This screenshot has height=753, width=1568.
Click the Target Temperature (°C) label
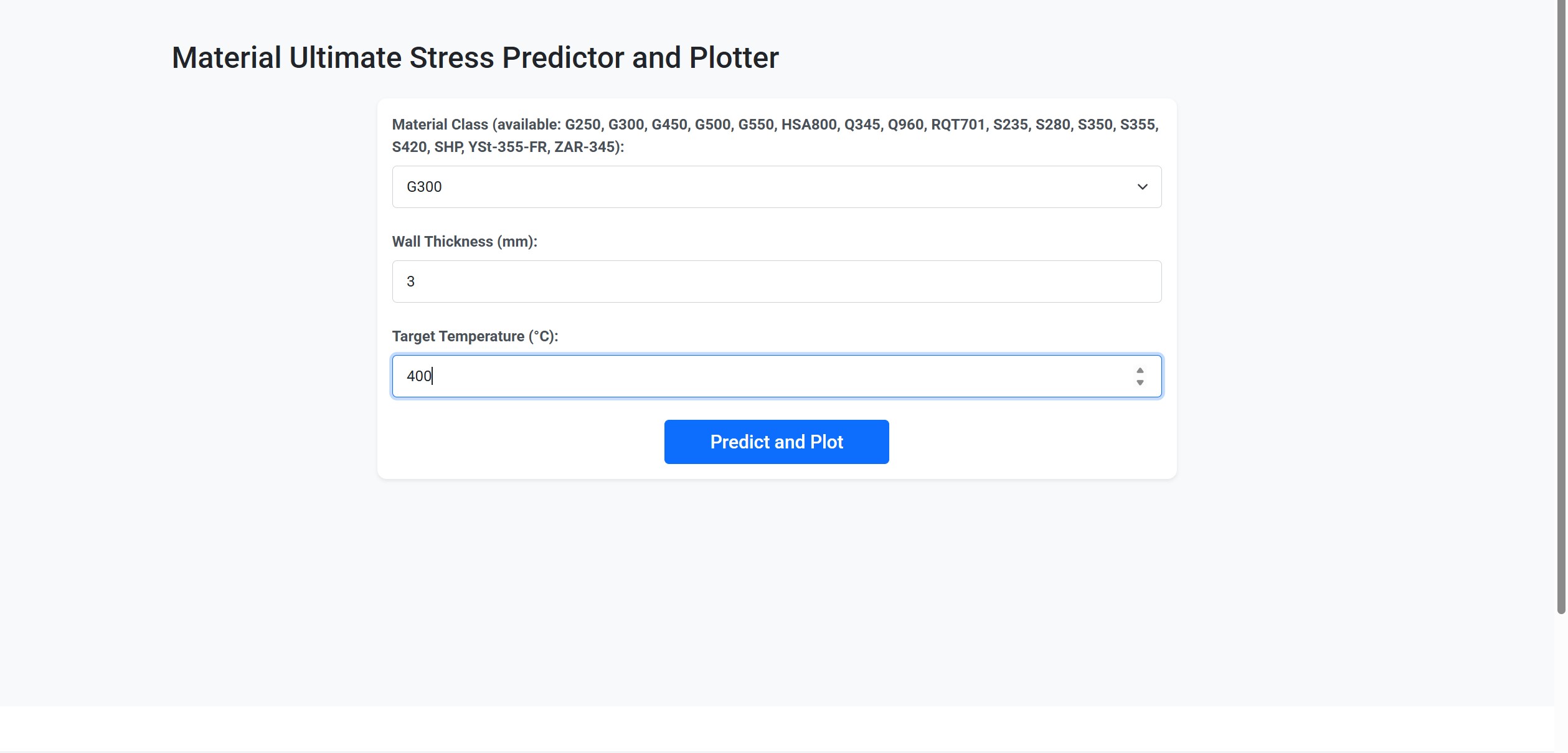tap(475, 336)
